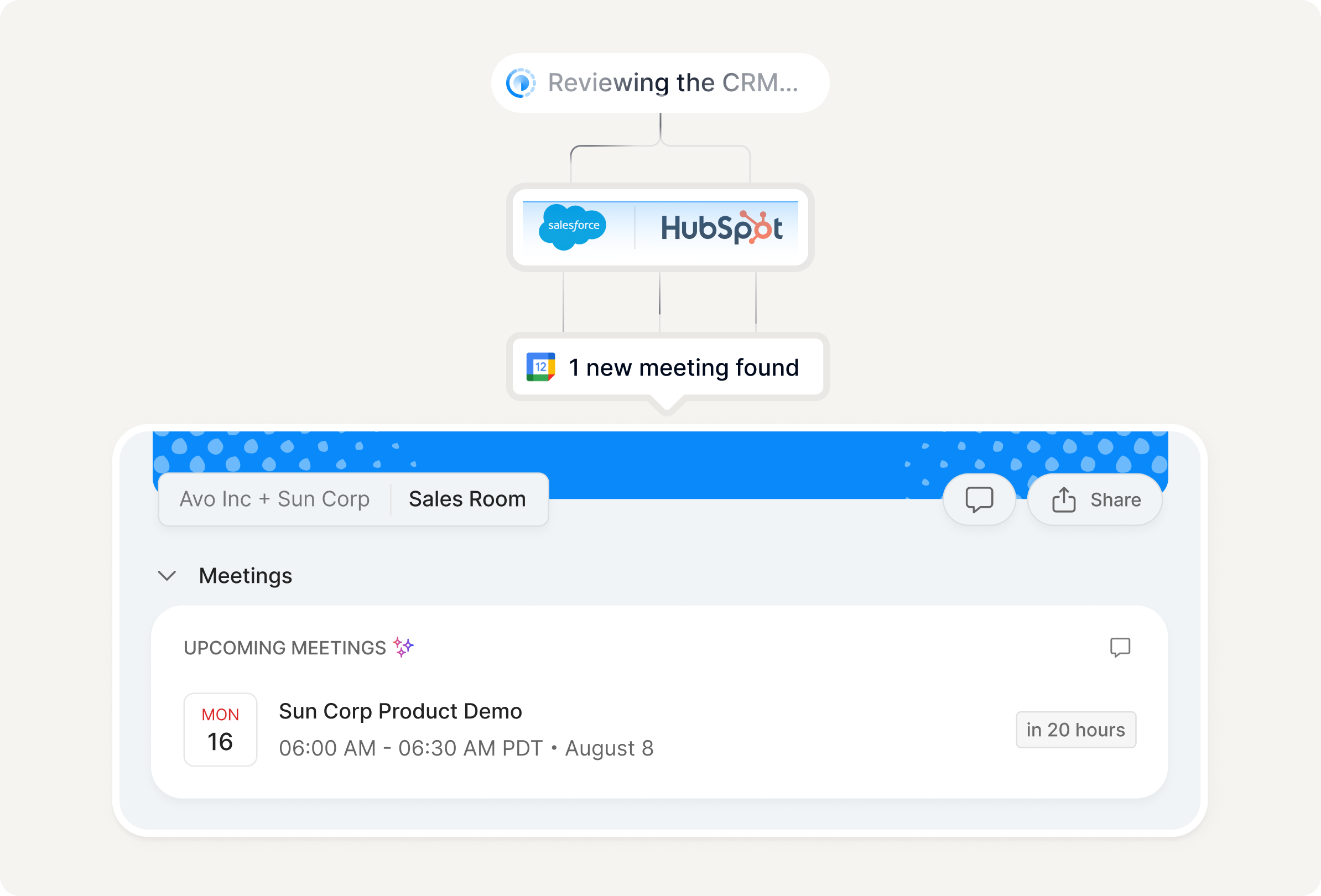Image resolution: width=1321 pixels, height=896 pixels.
Task: Click the Salesforce cloud logo
Action: [x=573, y=226]
